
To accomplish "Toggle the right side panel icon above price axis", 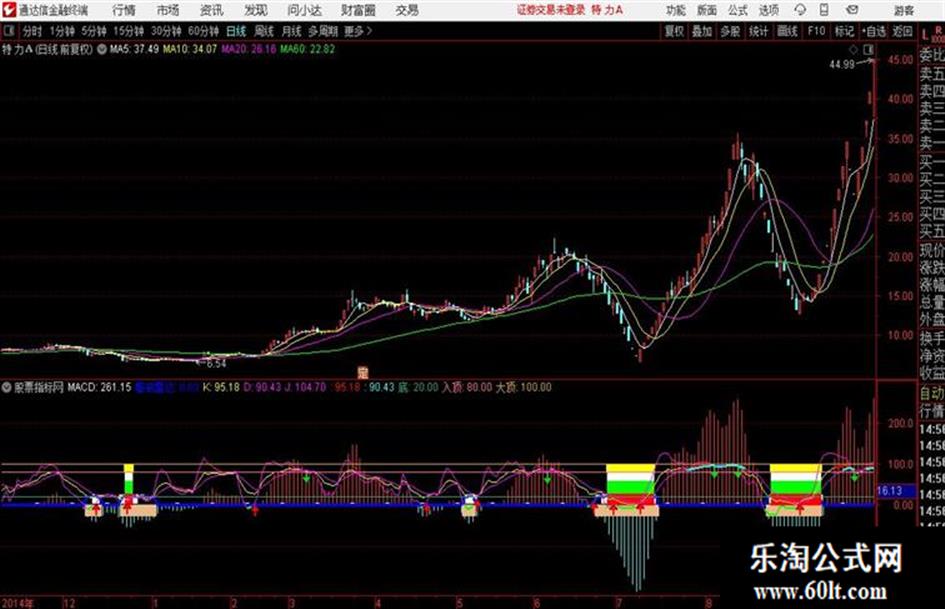I will [868, 49].
